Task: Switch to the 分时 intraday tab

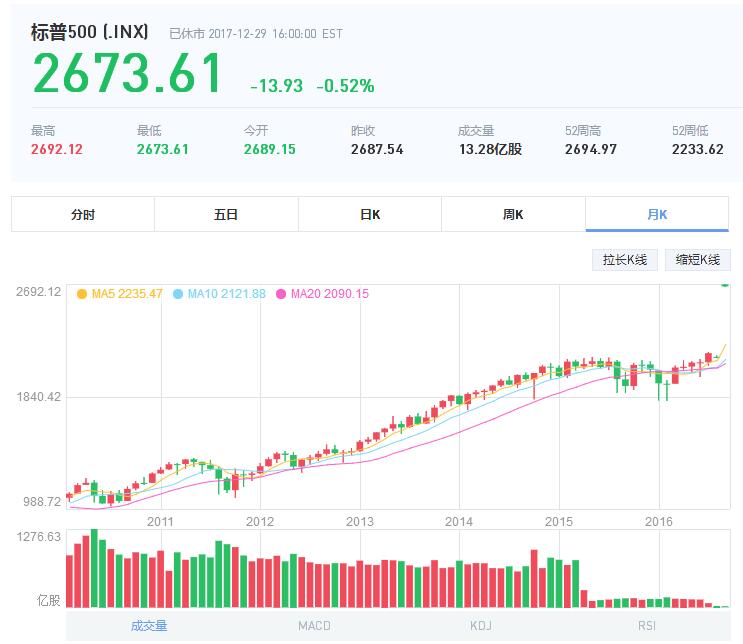Action: (83, 215)
